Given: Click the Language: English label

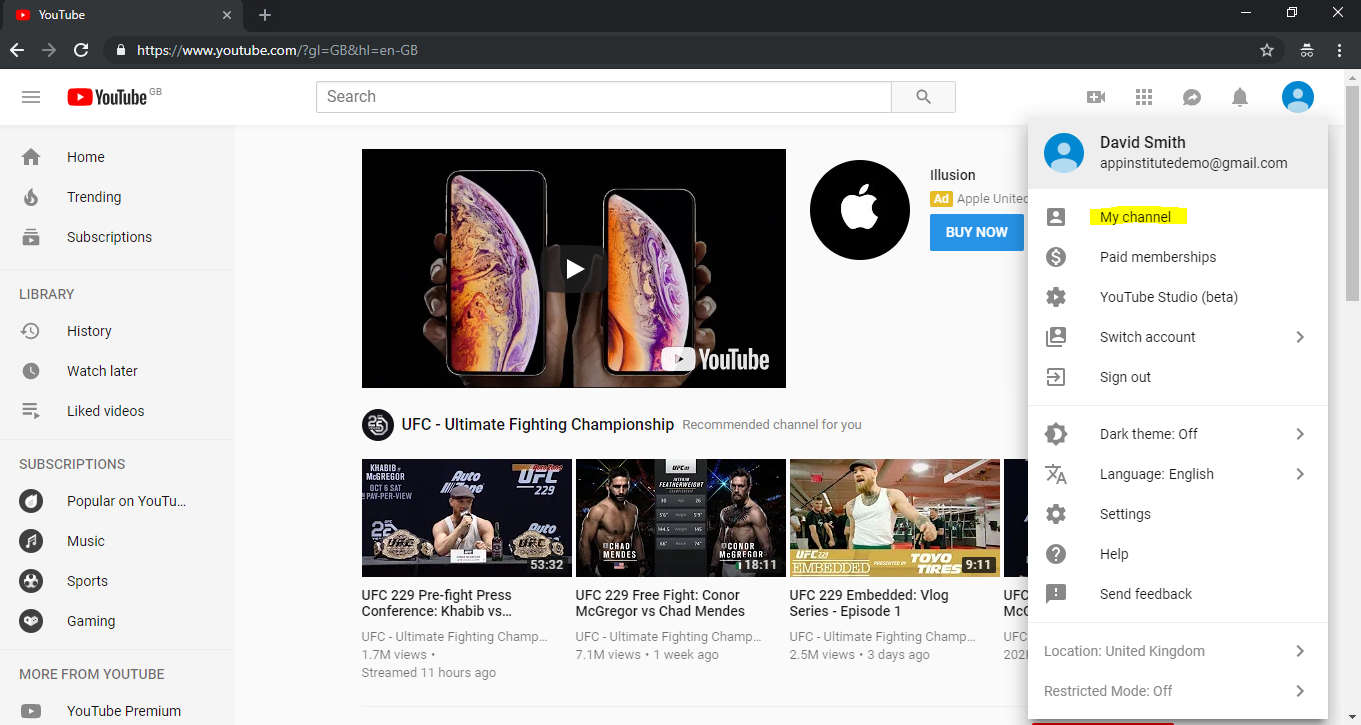Looking at the screenshot, I should point(1157,474).
